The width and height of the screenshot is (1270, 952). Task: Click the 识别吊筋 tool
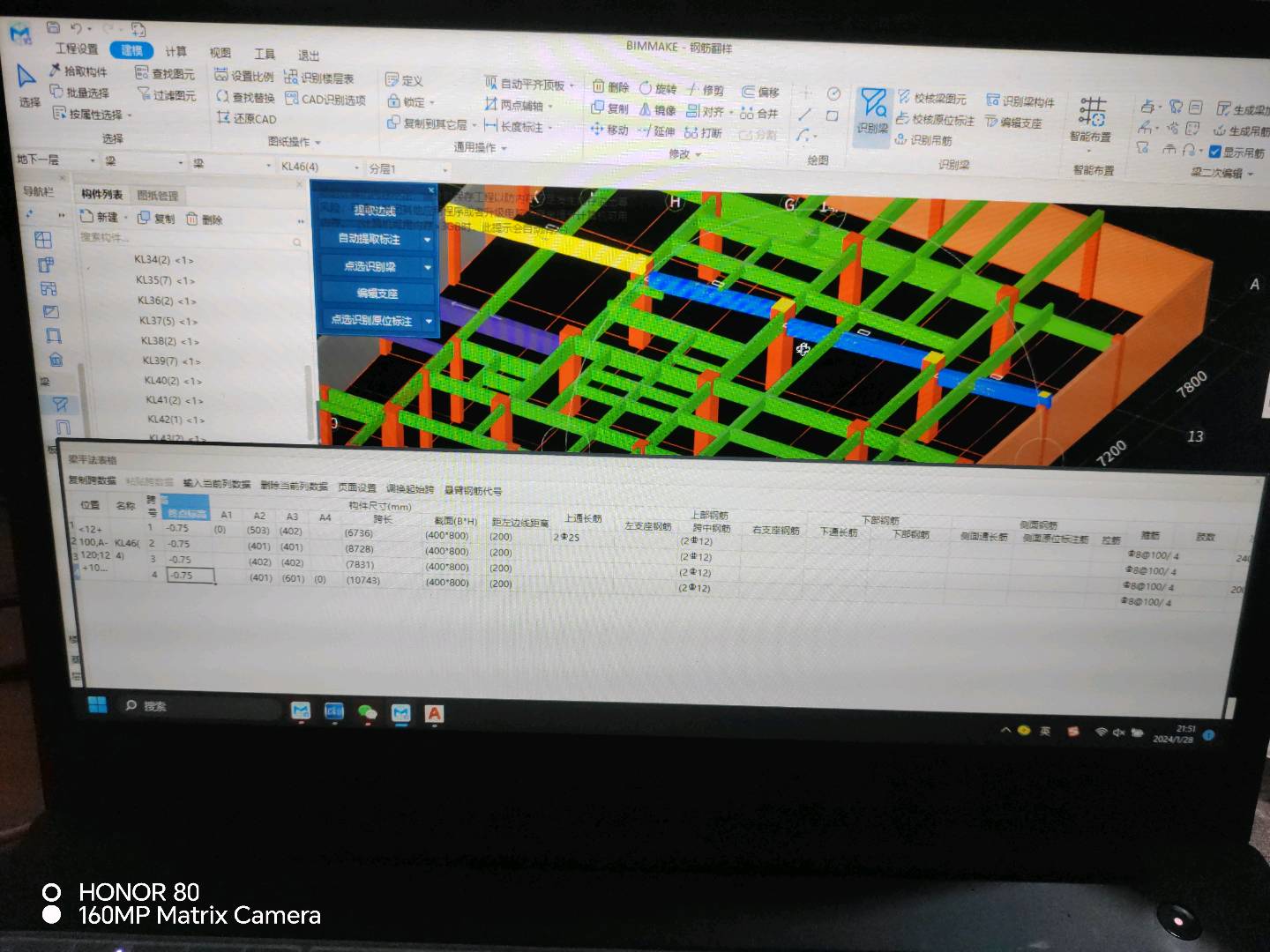(x=923, y=139)
